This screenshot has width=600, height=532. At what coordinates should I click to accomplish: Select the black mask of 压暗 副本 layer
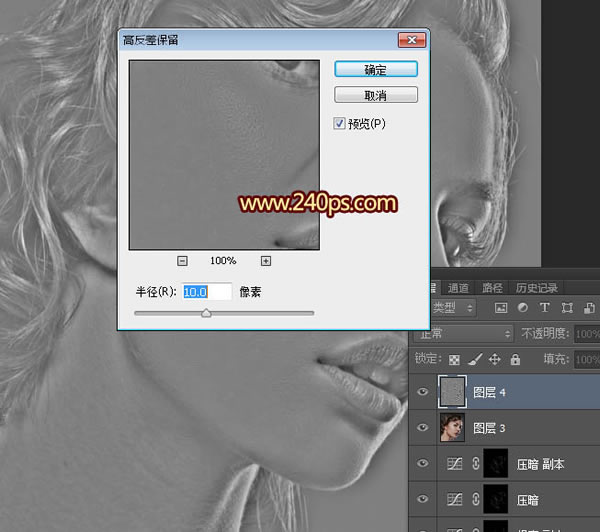pyautogui.click(x=496, y=463)
